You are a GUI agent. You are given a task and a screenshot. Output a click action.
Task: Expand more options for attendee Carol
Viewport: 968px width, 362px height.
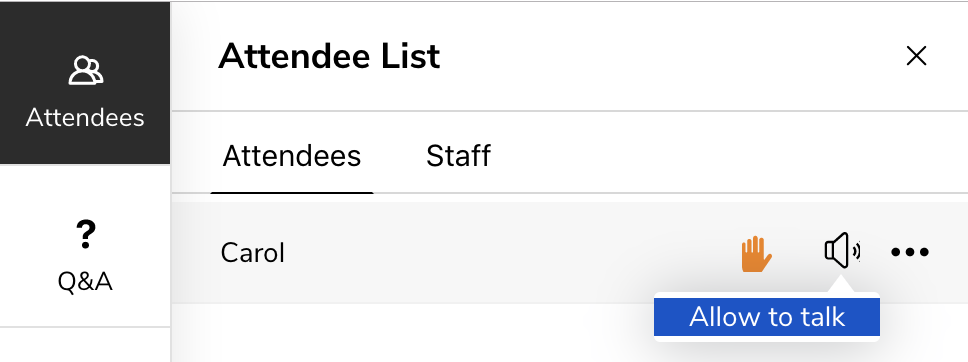coord(910,252)
